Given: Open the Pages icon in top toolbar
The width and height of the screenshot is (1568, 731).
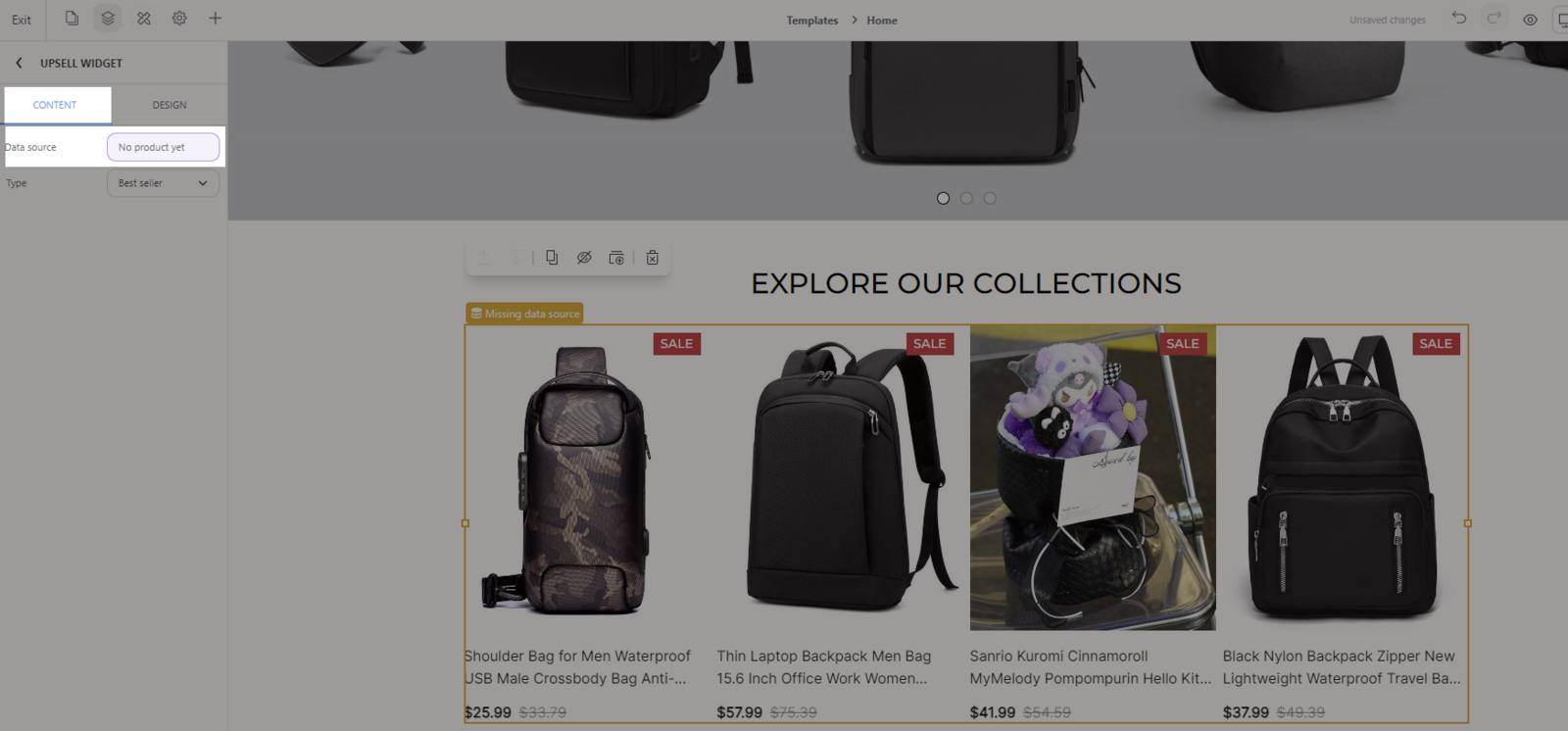Looking at the screenshot, I should [72, 19].
